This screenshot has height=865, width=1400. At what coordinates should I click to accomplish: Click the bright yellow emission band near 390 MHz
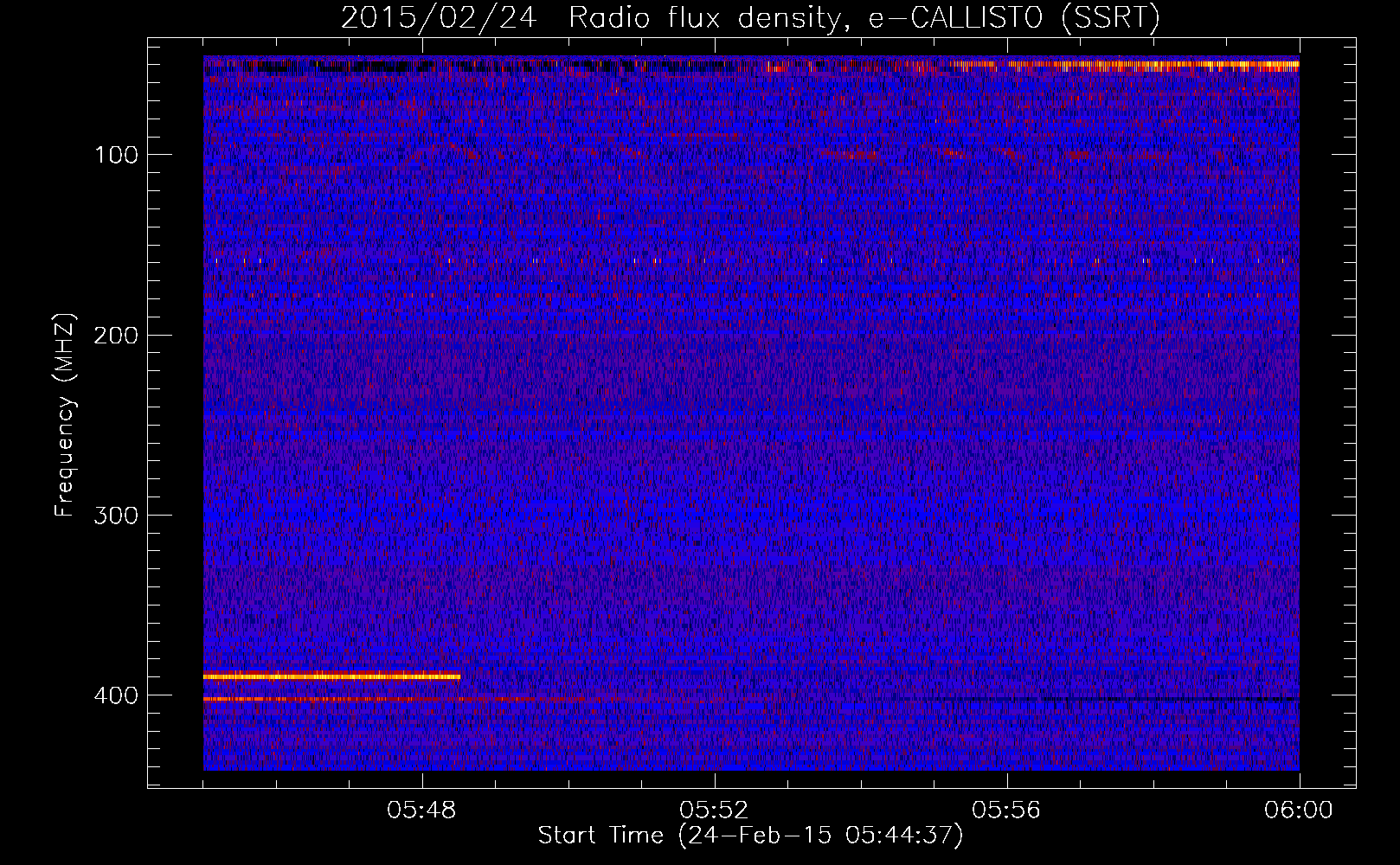tap(331, 676)
